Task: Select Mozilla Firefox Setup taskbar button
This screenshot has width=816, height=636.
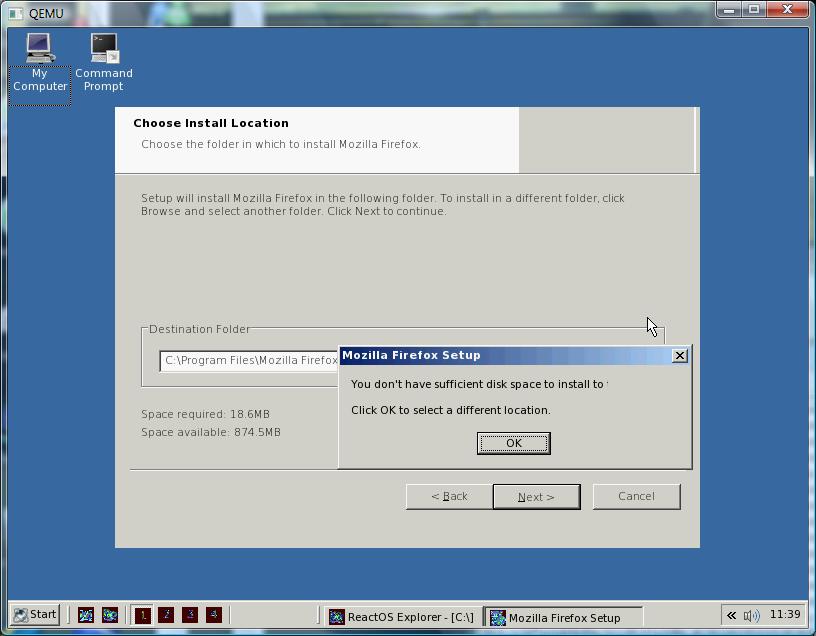Action: pyautogui.click(x=563, y=617)
